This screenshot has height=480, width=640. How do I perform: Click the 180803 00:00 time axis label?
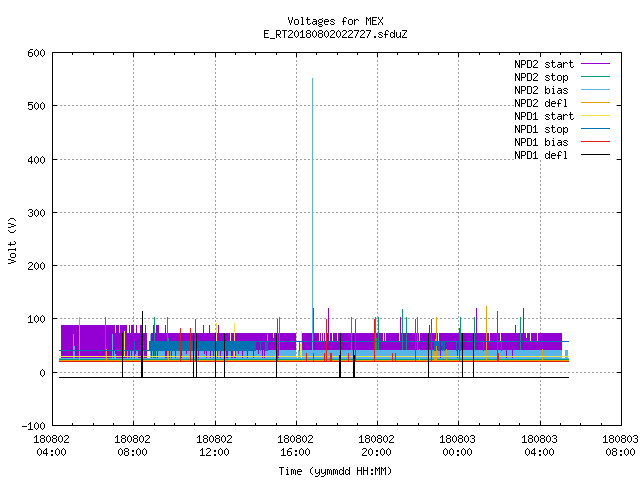[458, 445]
